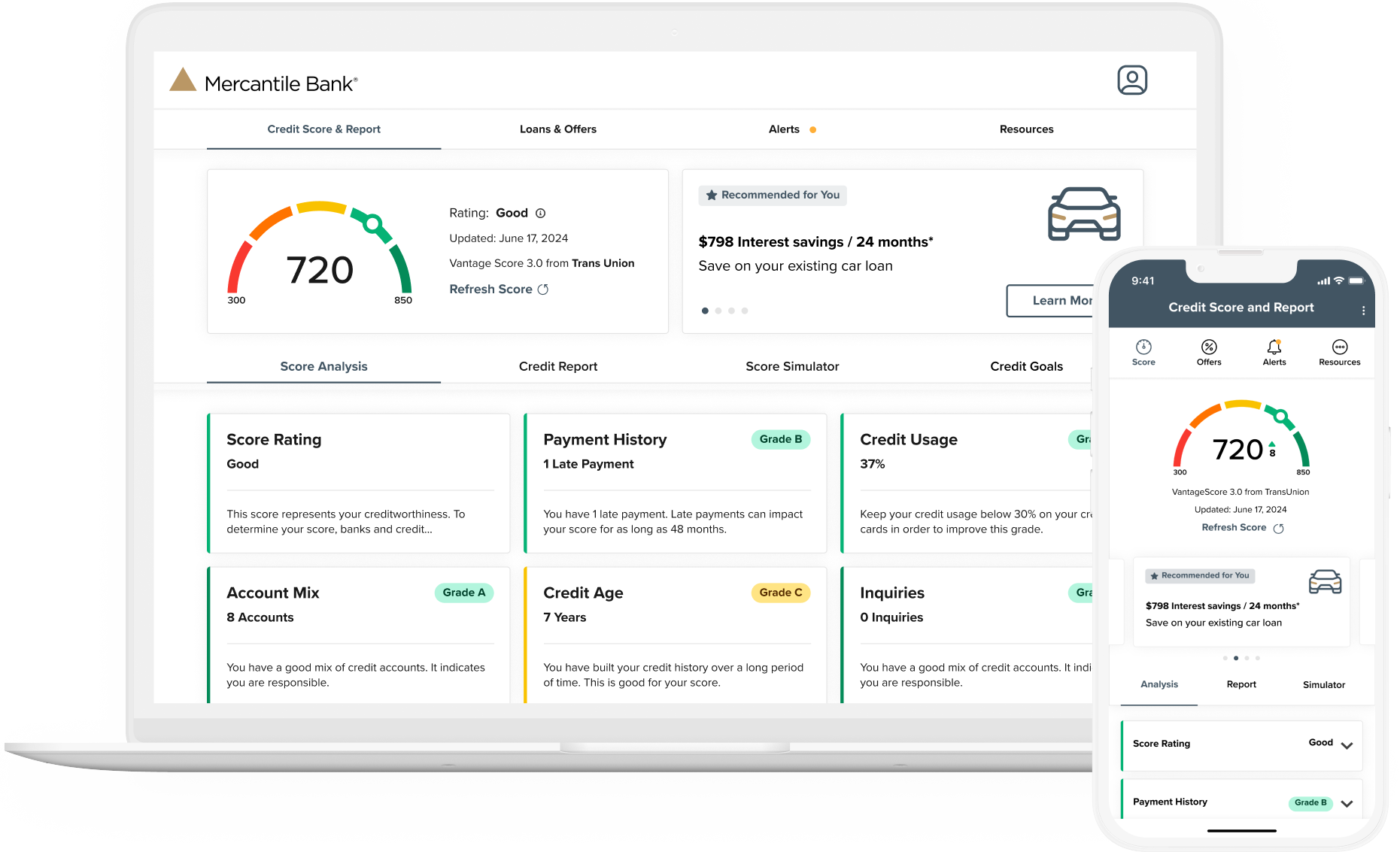This screenshot has height=852, width=1400.
Task: Open the Payment History card
Action: 676,483
